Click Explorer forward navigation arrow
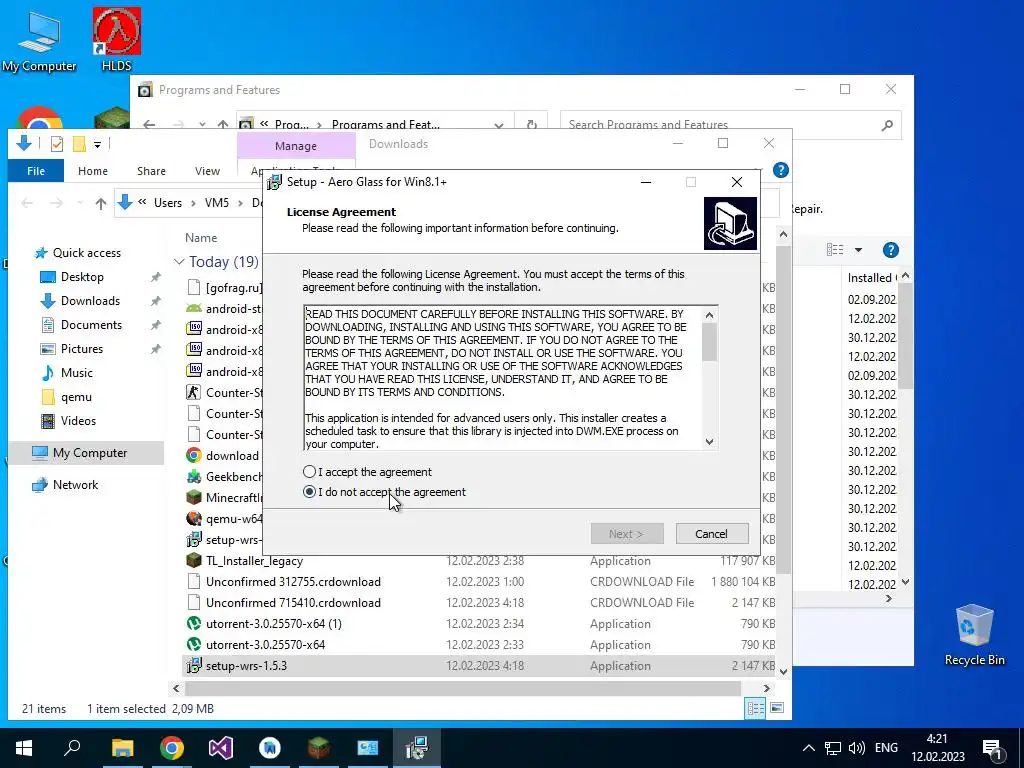The height and width of the screenshot is (768, 1024). [x=57, y=203]
